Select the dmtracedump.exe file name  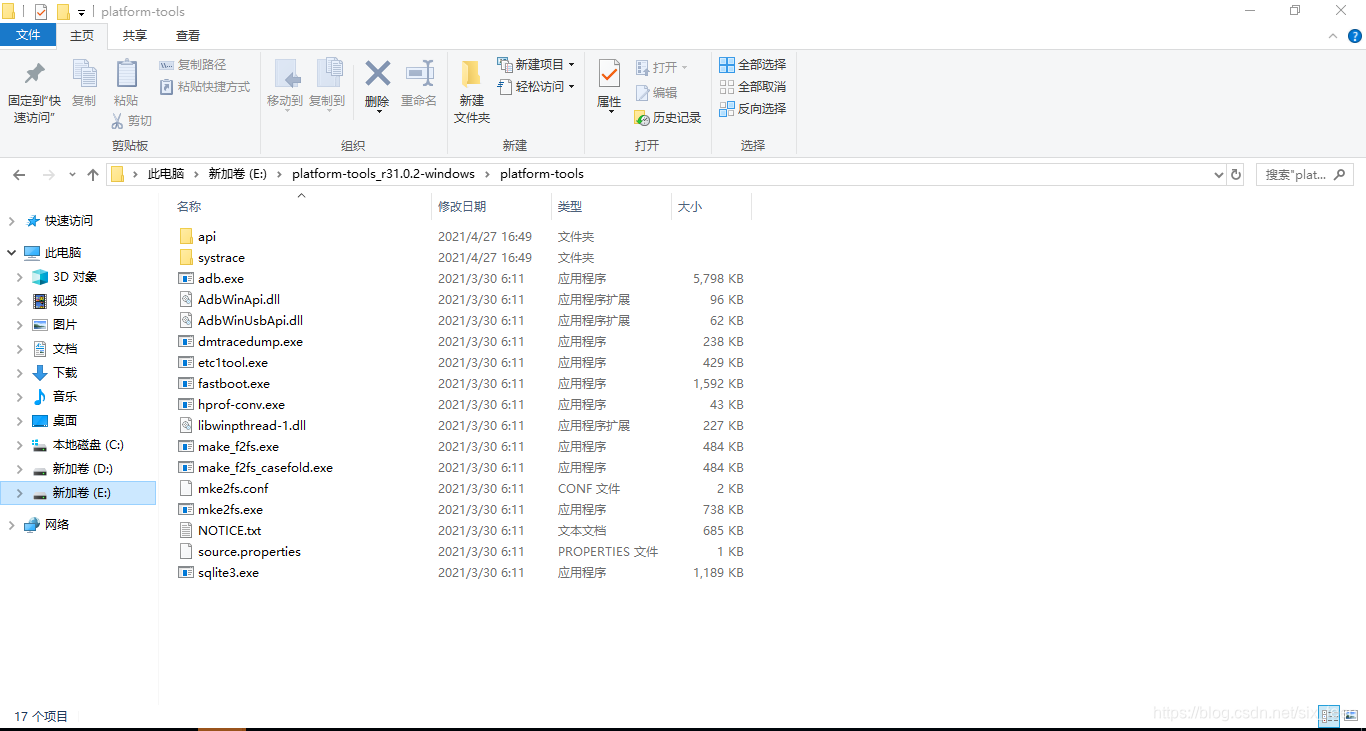250,342
